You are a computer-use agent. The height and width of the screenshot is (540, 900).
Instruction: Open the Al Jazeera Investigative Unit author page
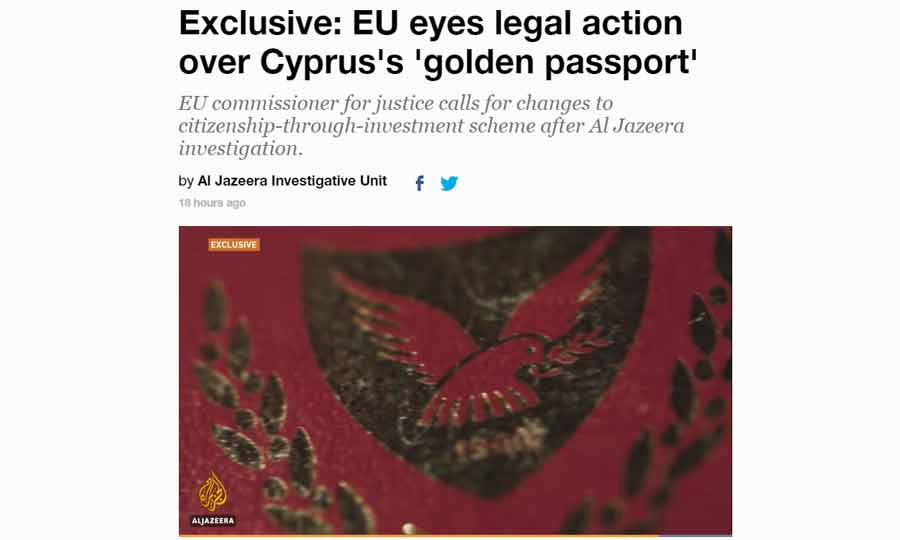(292, 181)
